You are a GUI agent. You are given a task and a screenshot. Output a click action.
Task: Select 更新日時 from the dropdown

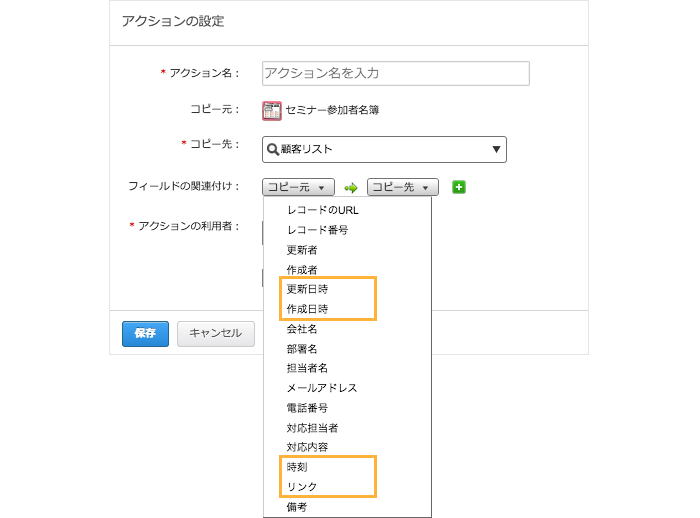pos(307,289)
